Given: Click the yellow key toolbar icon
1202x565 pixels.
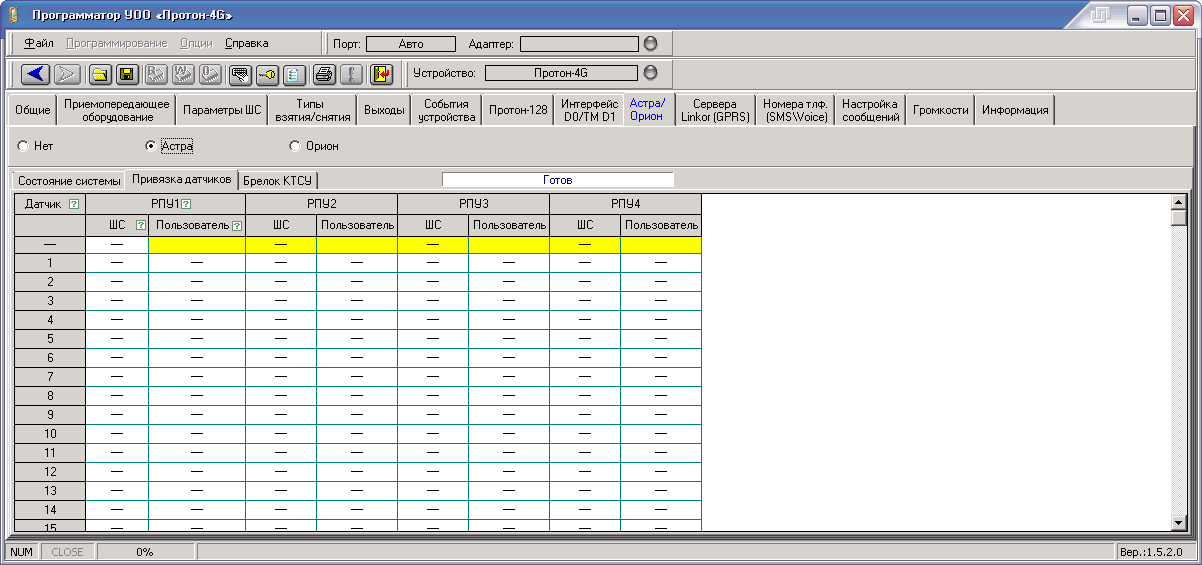Looking at the screenshot, I should [268, 73].
